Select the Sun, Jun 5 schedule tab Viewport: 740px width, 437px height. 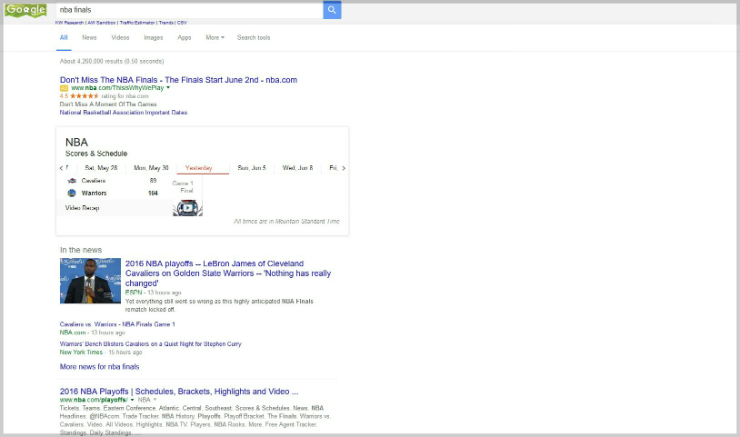(252, 168)
